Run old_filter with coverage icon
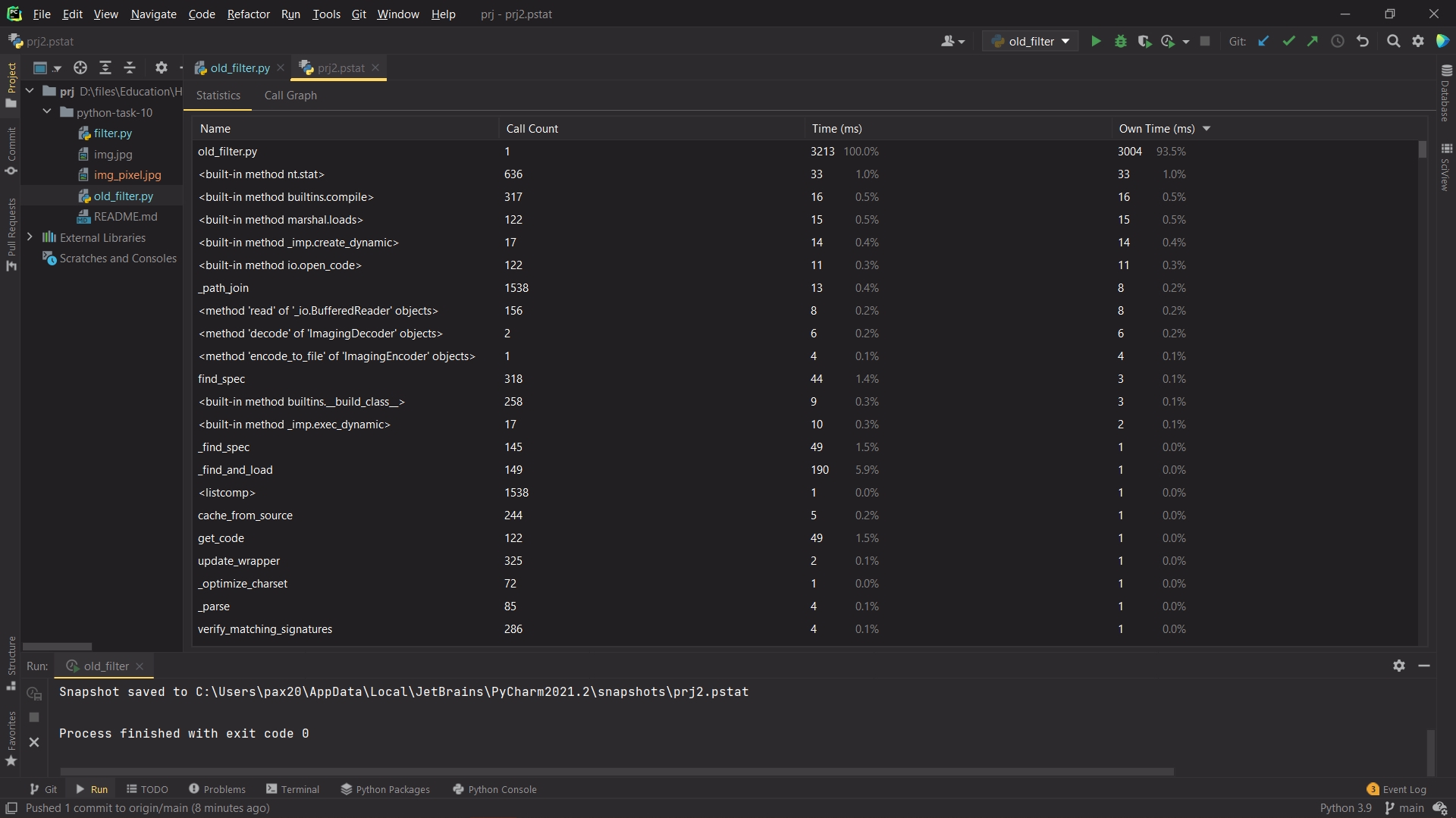The image size is (1456, 818). 1144,42
